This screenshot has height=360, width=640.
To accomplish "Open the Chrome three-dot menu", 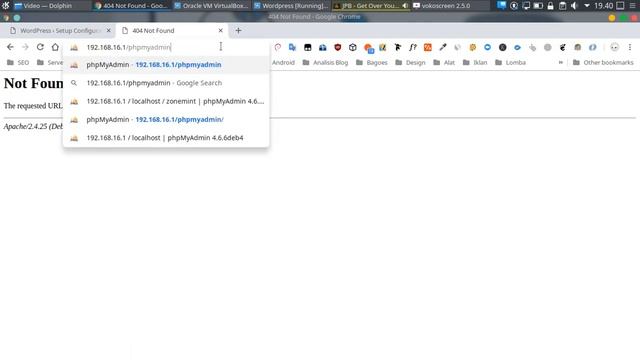I will (x=630, y=47).
